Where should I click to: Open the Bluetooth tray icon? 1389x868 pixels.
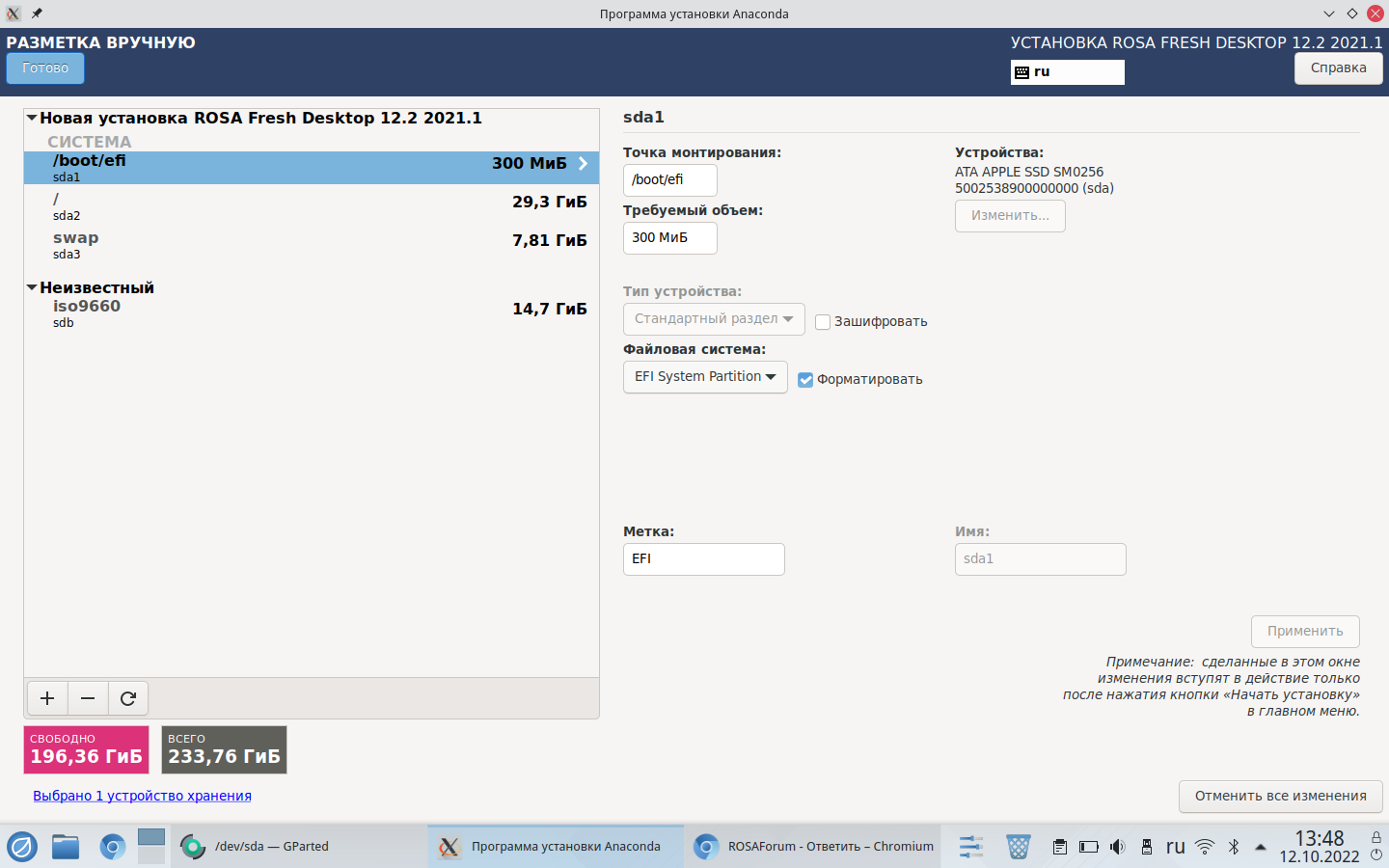point(1233,847)
